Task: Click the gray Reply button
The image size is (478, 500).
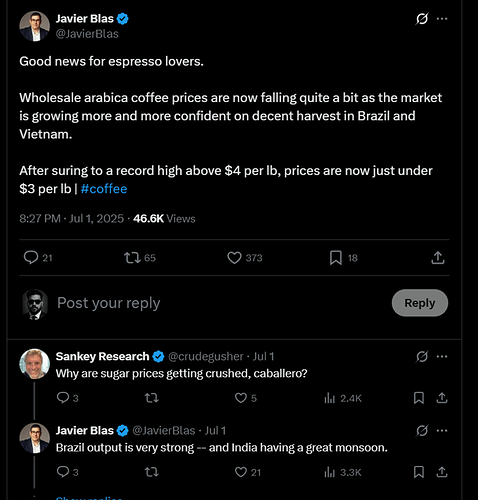Action: 420,303
